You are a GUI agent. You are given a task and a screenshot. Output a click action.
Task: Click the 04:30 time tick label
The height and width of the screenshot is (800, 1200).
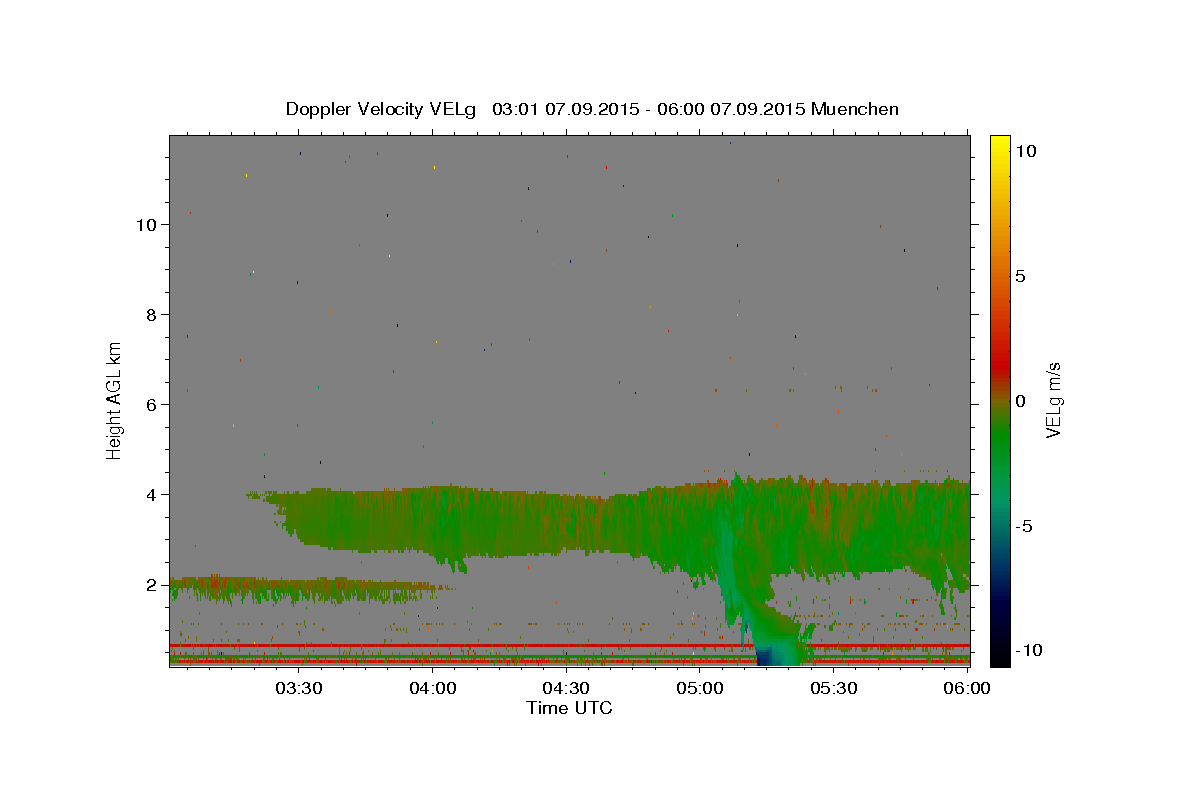coord(566,688)
